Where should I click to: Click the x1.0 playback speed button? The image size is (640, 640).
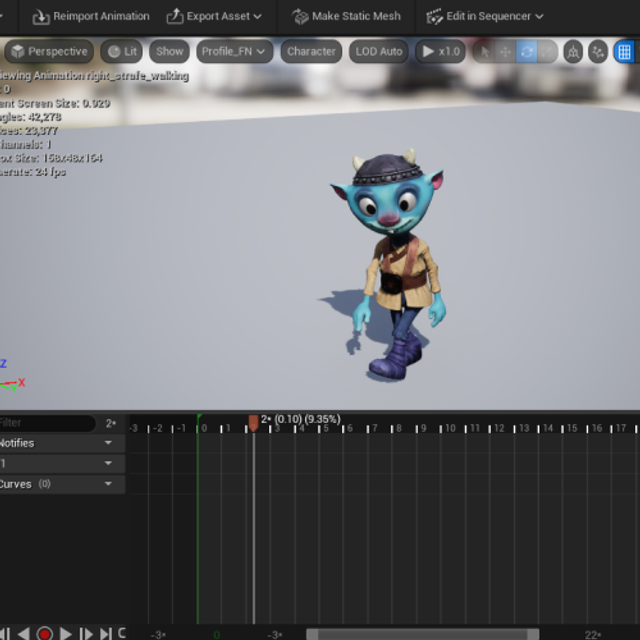tap(440, 51)
